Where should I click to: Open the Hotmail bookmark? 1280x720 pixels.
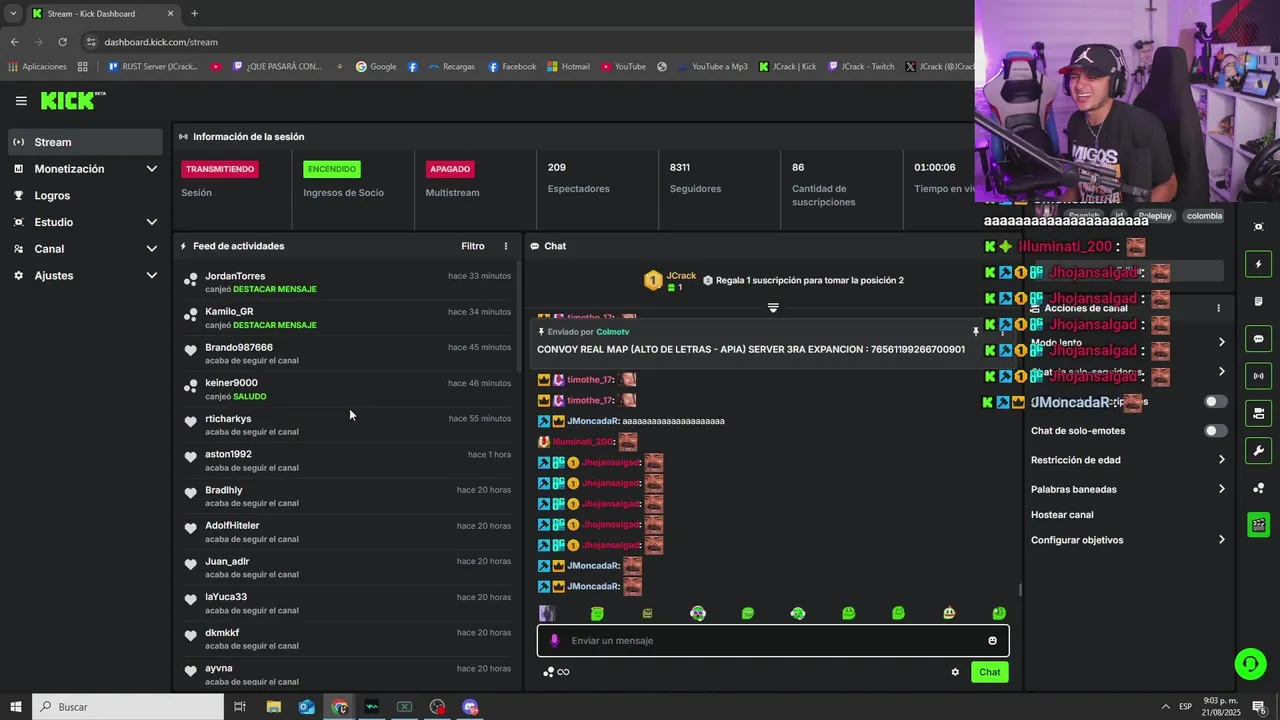[x=568, y=67]
